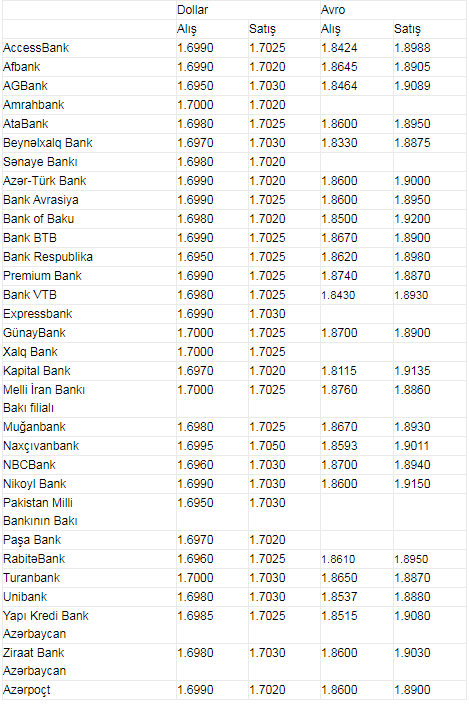Select the AccessBank row name
469x704 pixels.
[36, 48]
